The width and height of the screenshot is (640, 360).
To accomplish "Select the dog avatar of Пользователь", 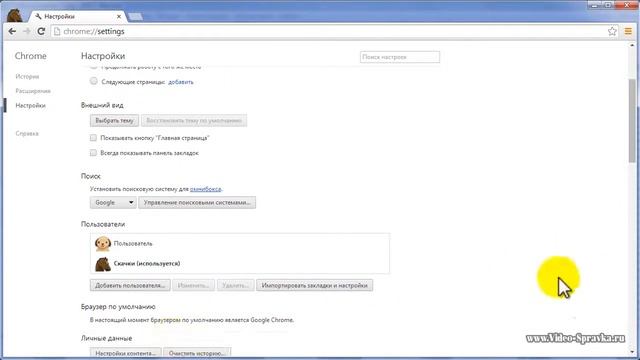I will 103,244.
